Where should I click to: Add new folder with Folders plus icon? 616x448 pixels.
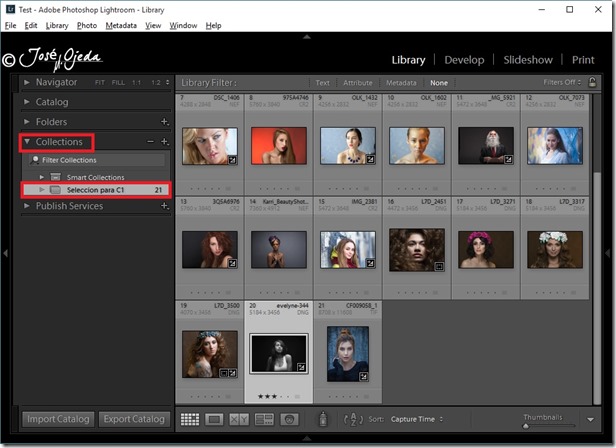point(165,122)
